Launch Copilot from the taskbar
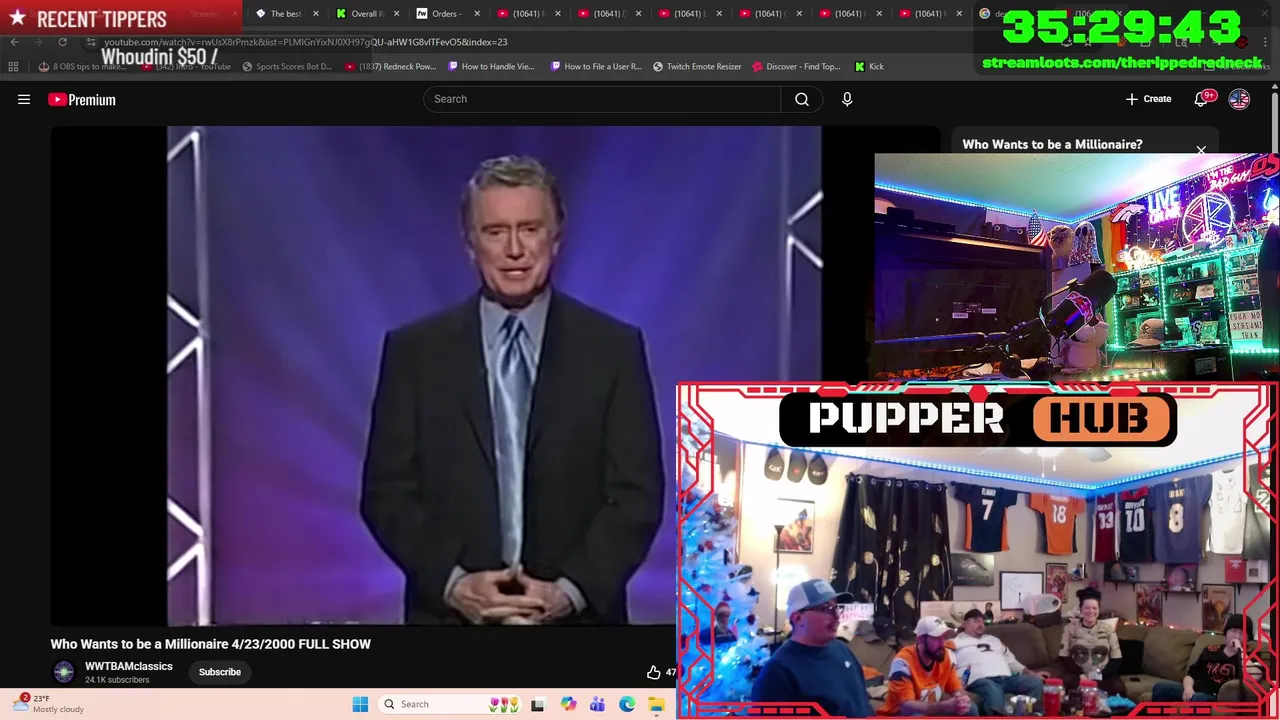The height and width of the screenshot is (720, 1280). pyautogui.click(x=568, y=704)
